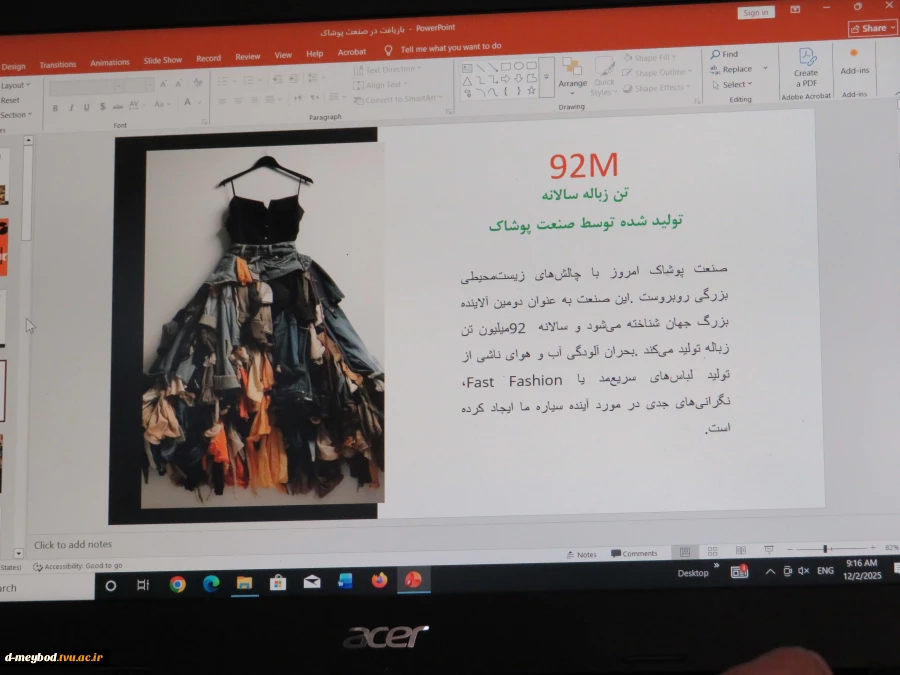Open the Select dropdown
Viewport: 900px width, 675px height.
(x=732, y=84)
